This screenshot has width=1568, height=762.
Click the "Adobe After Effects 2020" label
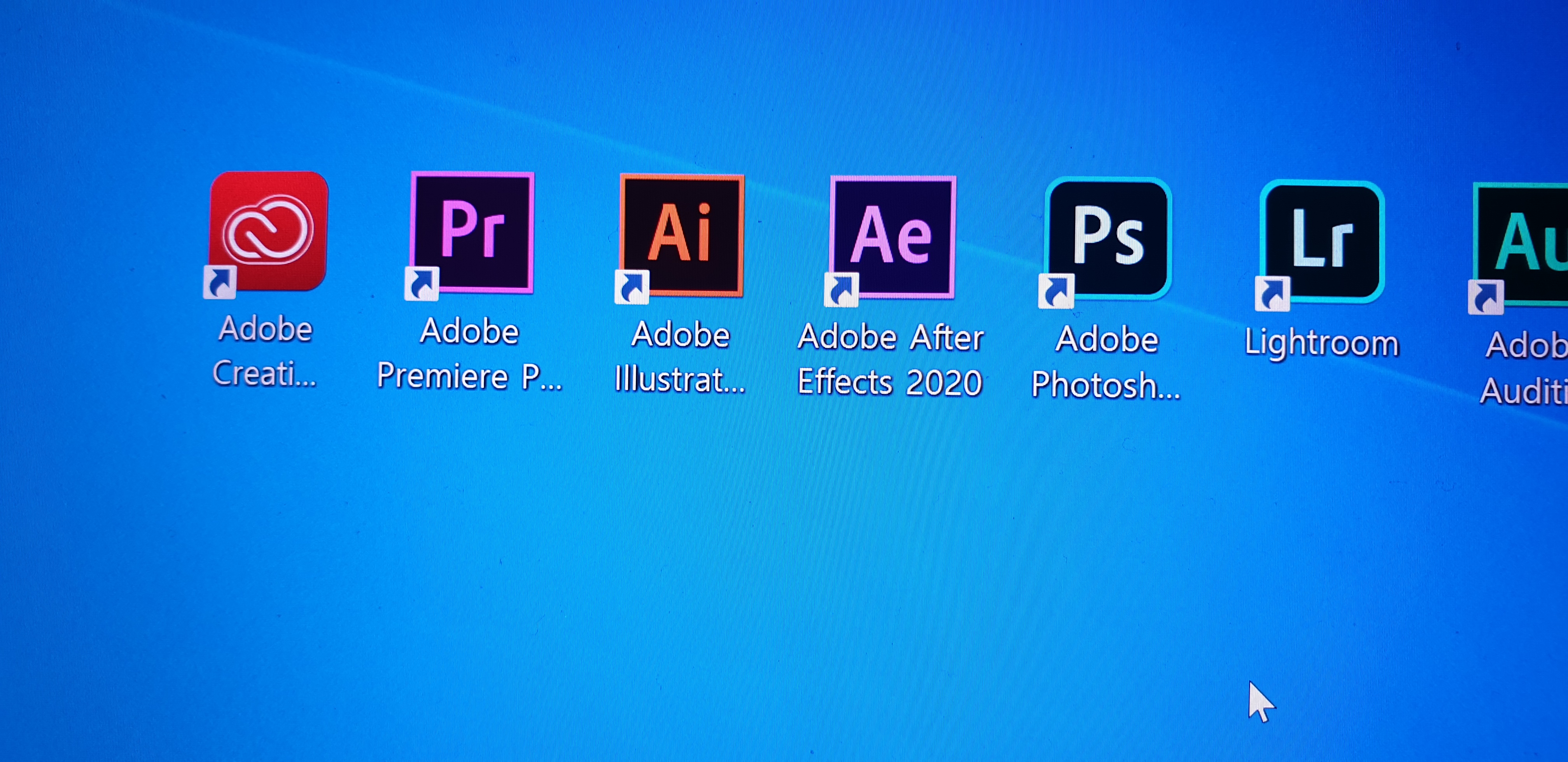tap(891, 360)
